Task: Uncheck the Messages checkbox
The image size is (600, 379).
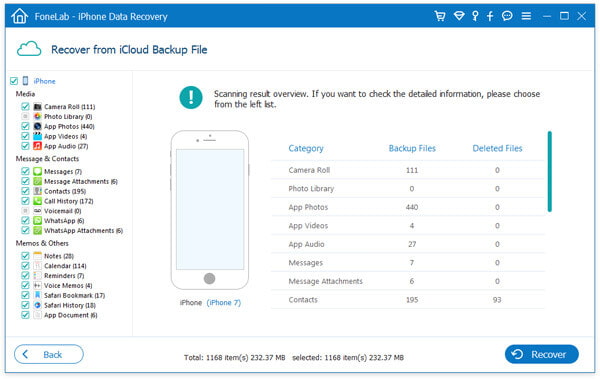Action: point(25,172)
